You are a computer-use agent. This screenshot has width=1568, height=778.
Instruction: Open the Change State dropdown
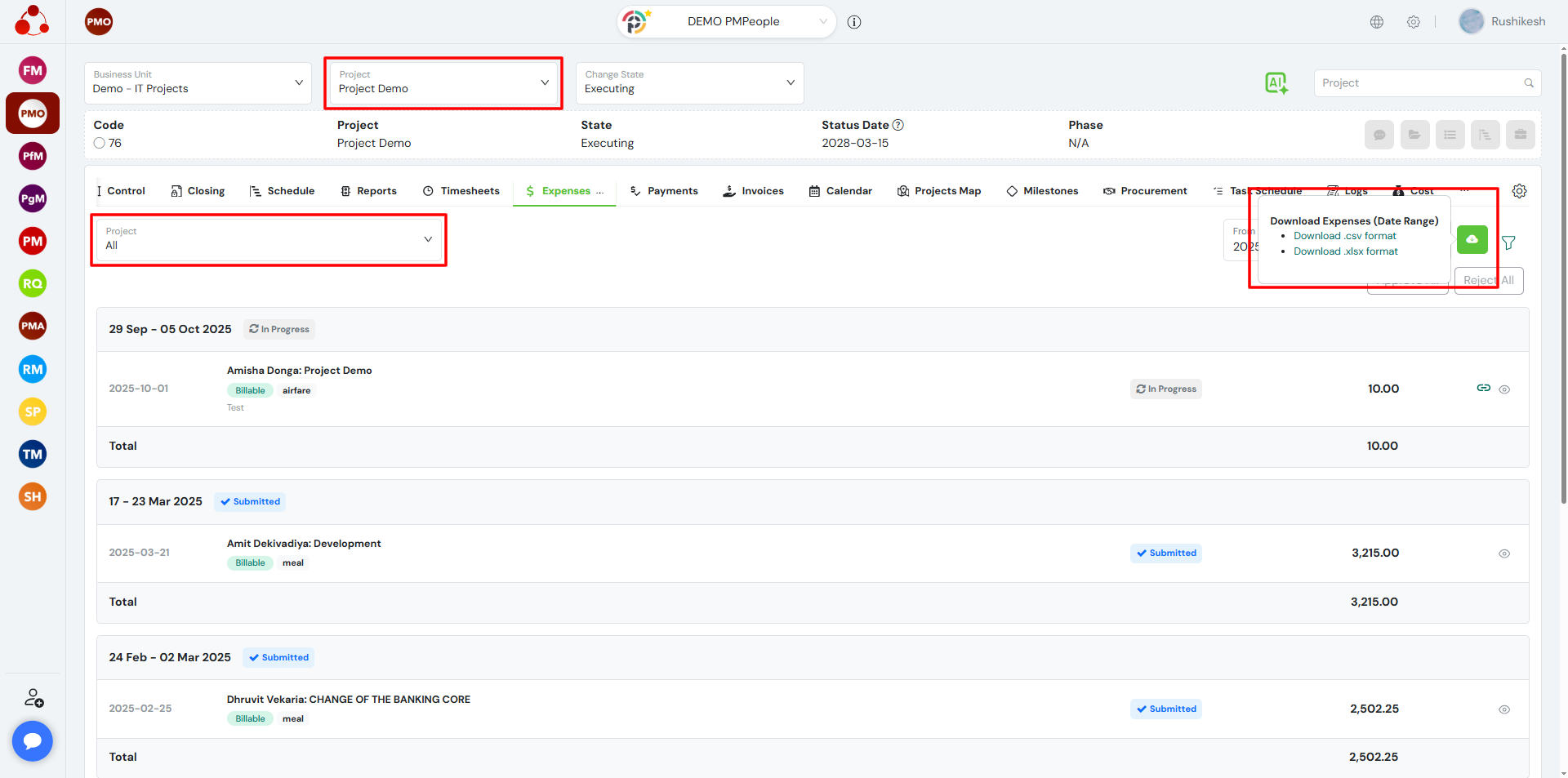(689, 83)
